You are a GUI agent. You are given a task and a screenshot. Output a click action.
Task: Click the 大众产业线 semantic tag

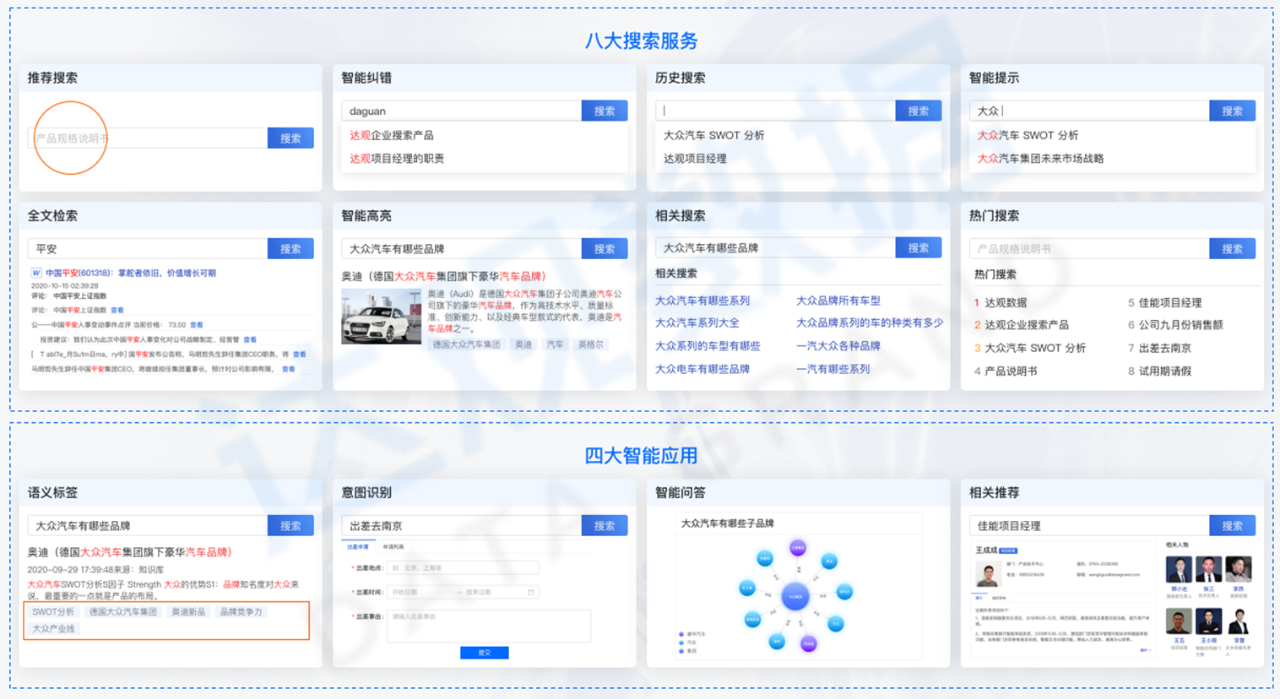tap(53, 629)
